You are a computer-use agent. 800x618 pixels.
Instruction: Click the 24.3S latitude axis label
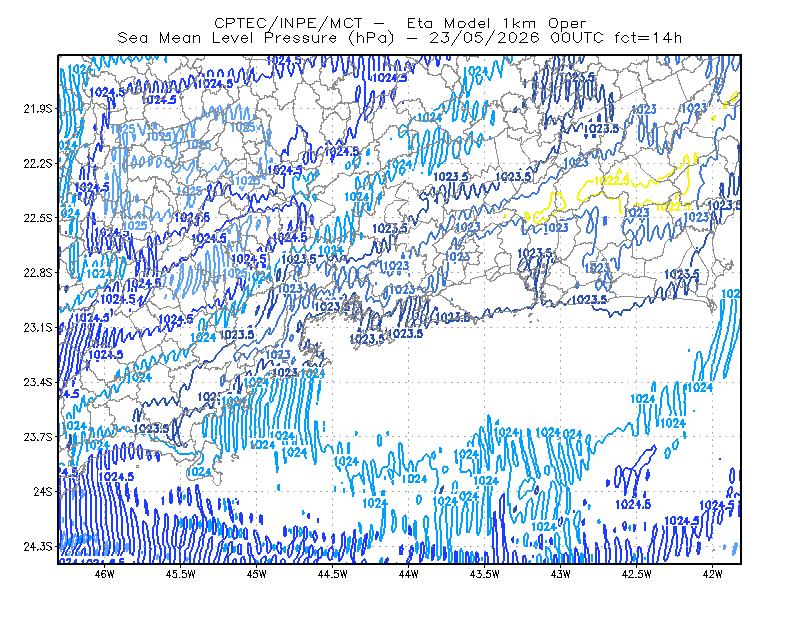38,546
